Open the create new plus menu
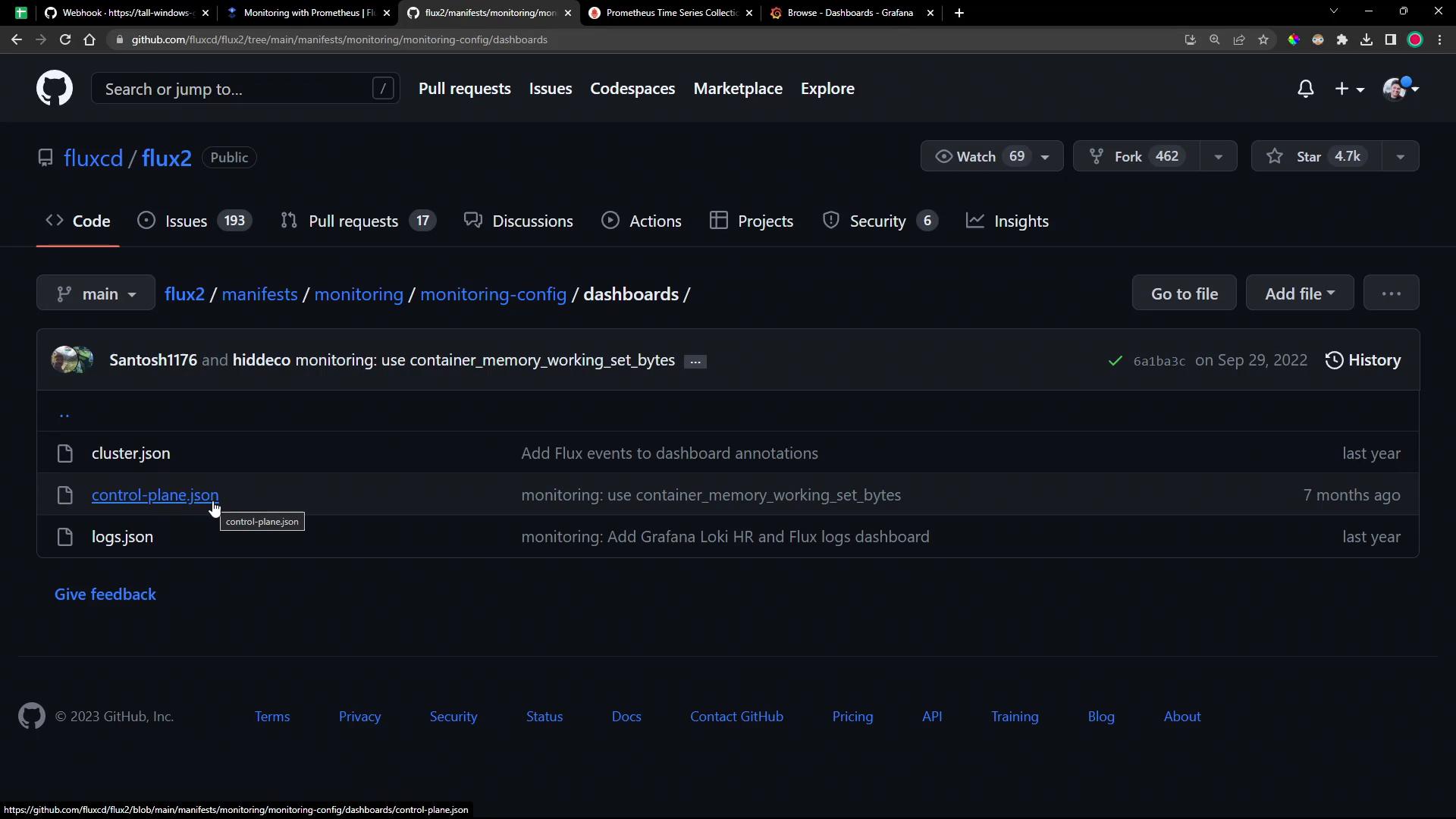Image resolution: width=1456 pixels, height=819 pixels. [x=1349, y=89]
